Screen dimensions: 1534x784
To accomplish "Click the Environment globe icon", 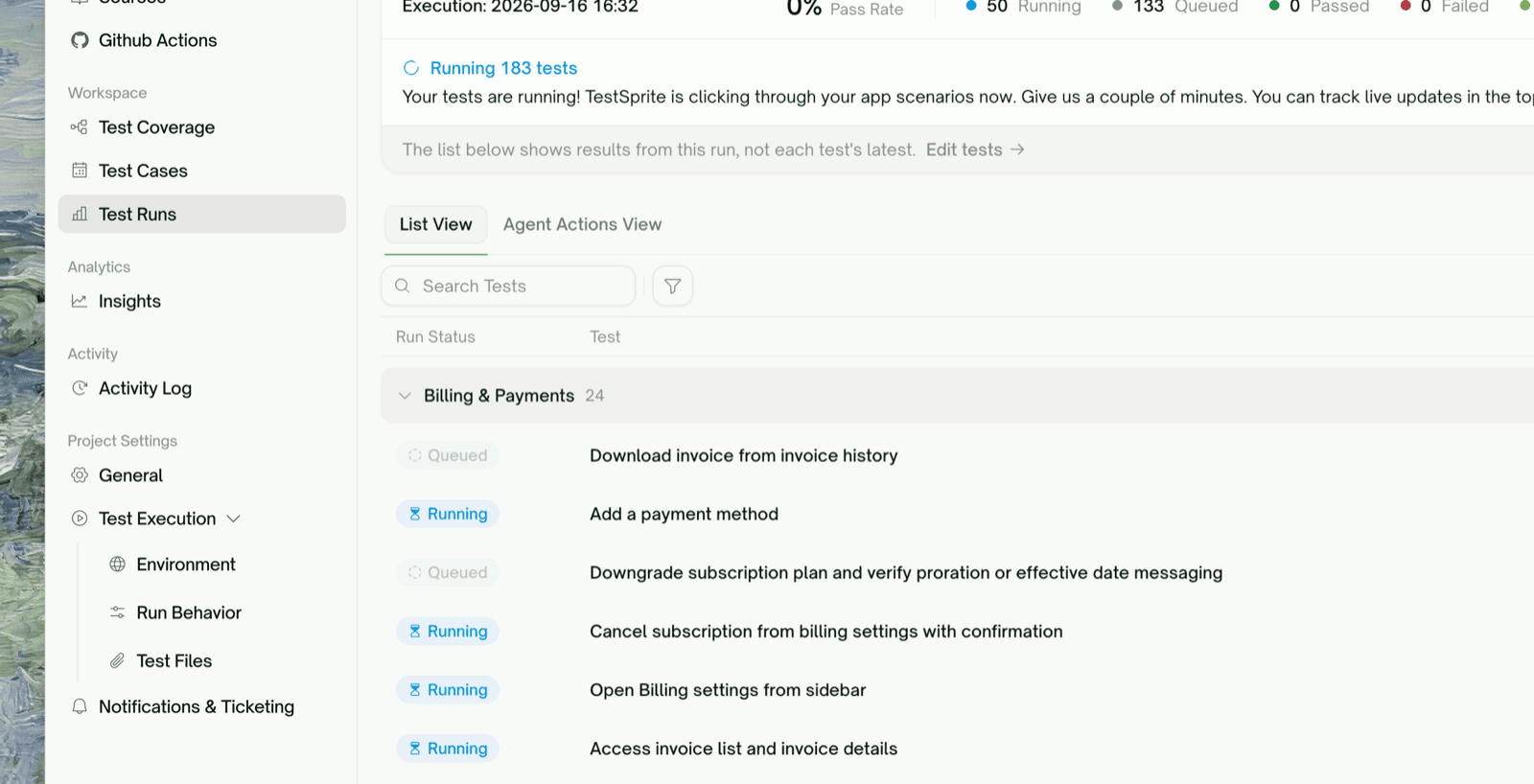I will coord(118,565).
